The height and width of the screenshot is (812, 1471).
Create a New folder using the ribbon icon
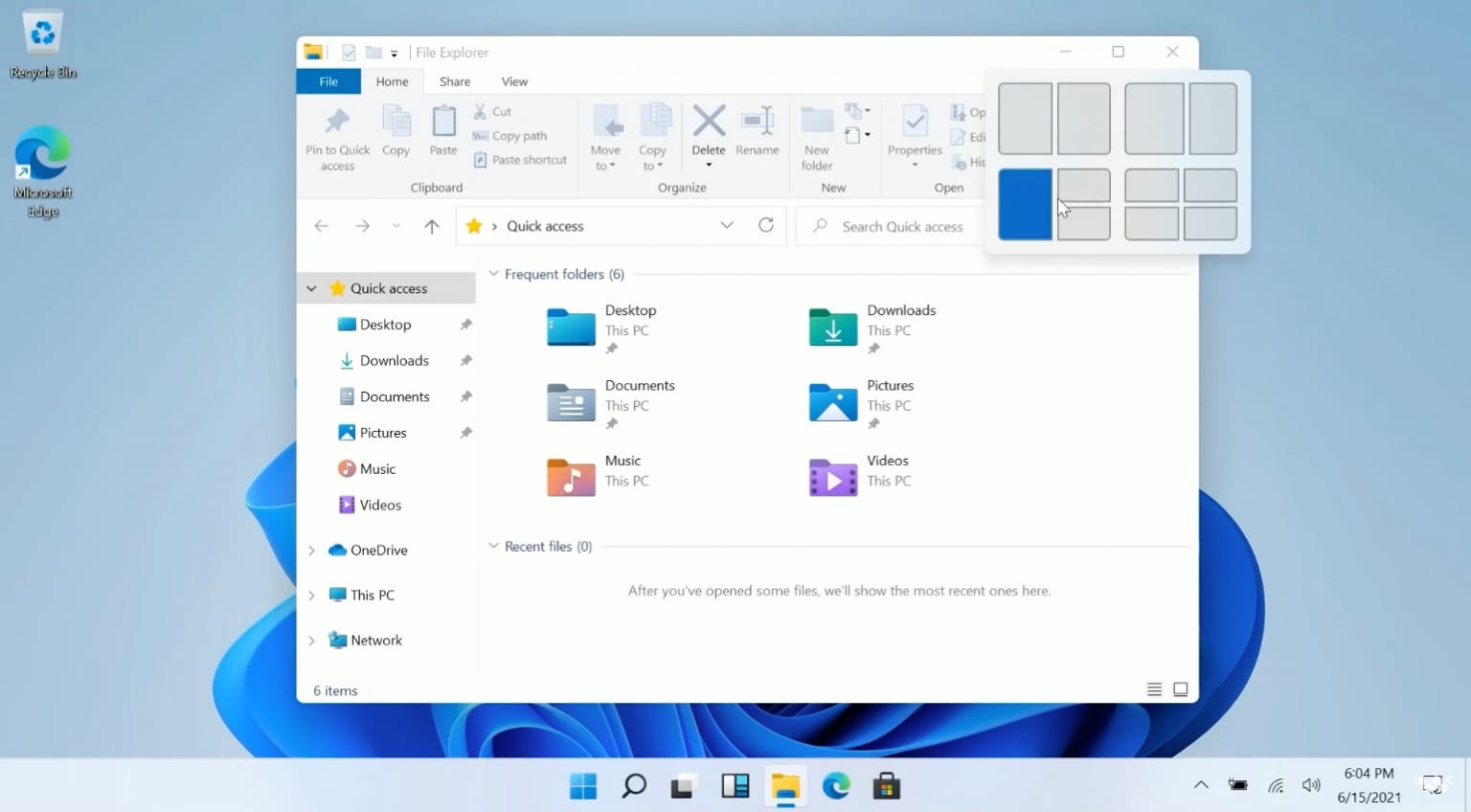point(816,134)
